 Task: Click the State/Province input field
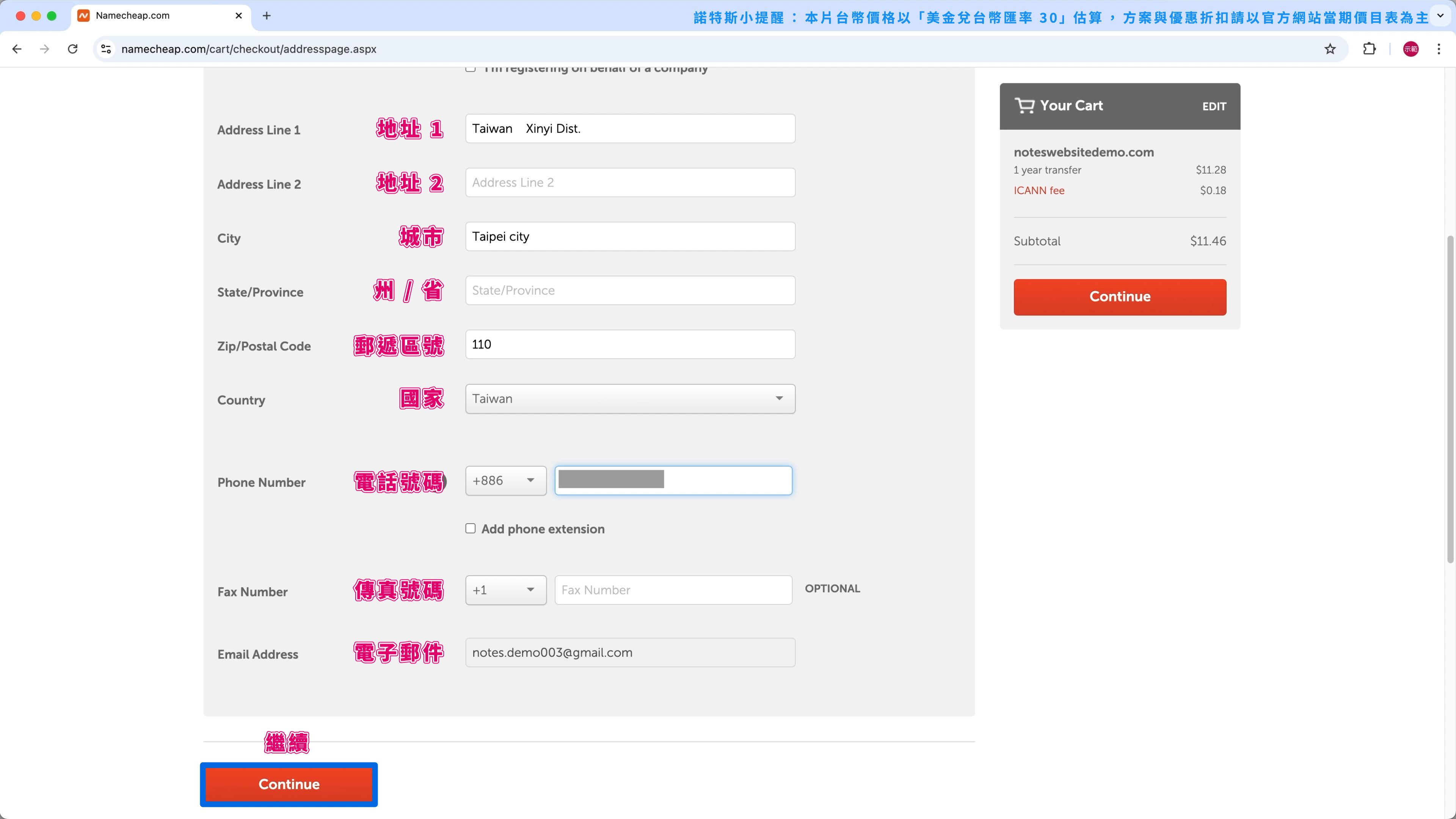click(630, 290)
